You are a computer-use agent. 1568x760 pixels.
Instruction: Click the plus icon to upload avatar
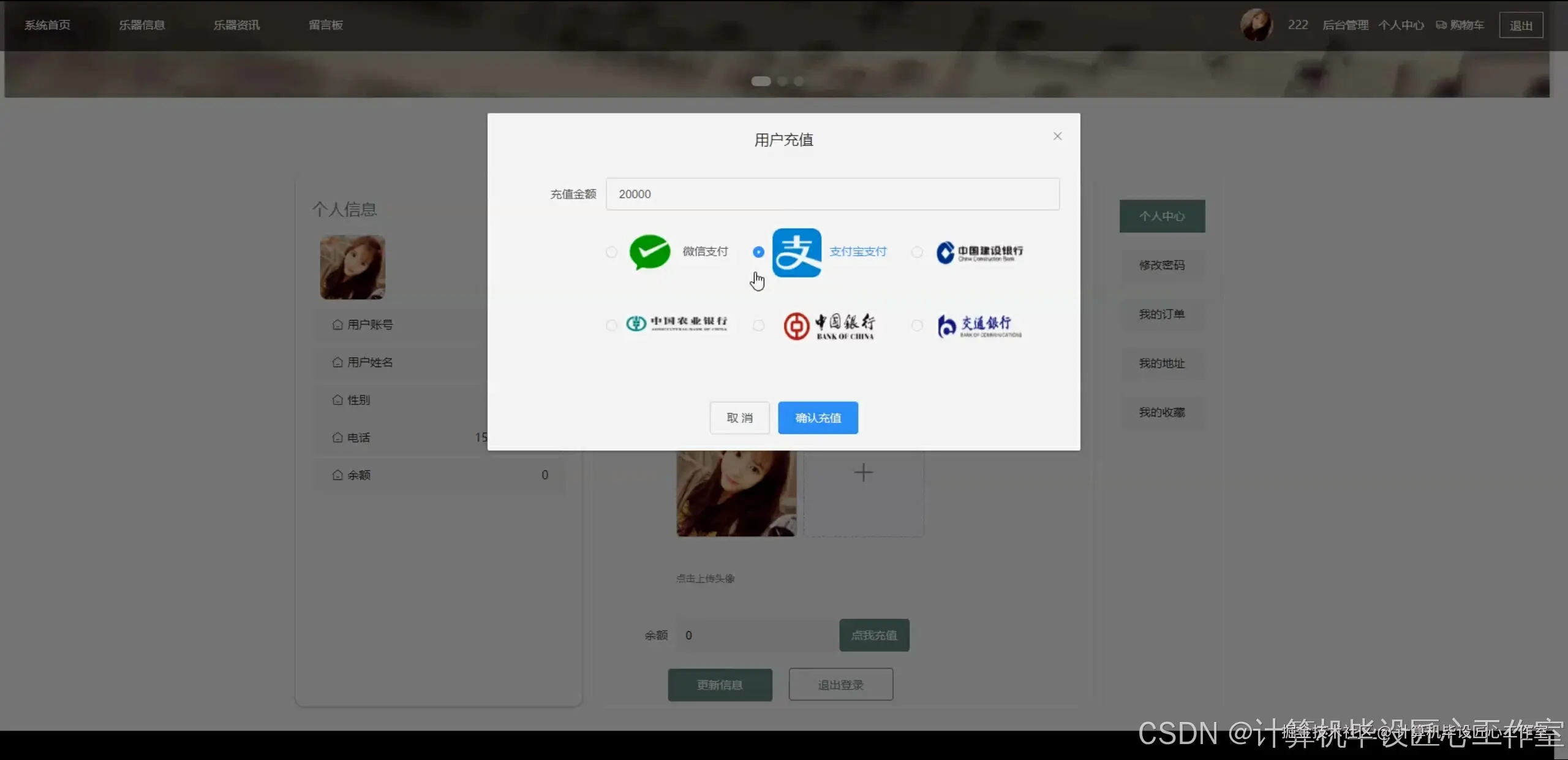864,473
